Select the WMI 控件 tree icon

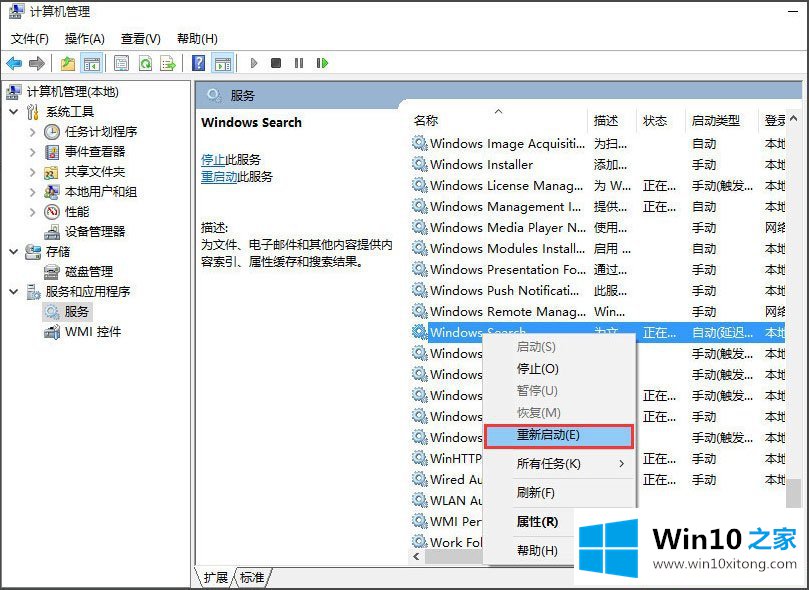(x=52, y=332)
